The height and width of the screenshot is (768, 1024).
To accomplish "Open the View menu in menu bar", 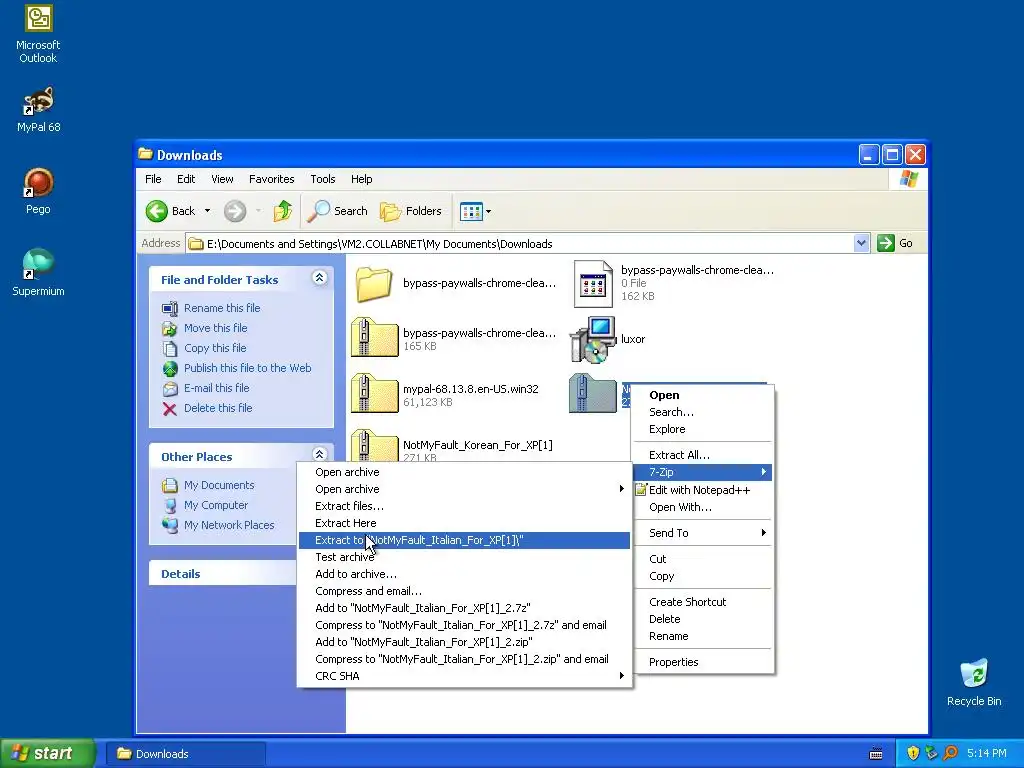I will click(x=222, y=179).
